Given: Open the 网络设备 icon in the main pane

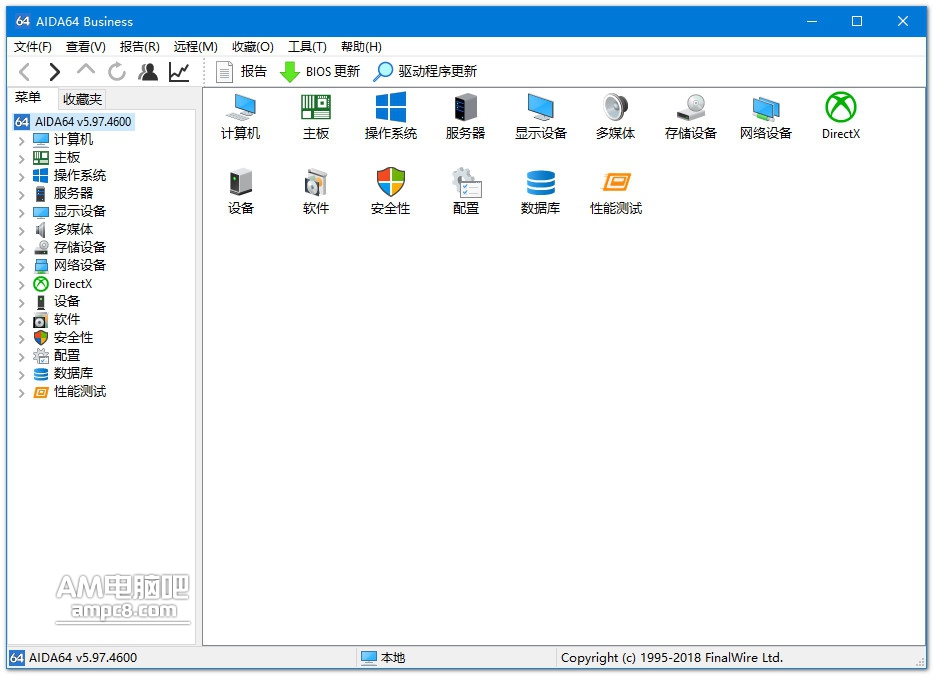Looking at the screenshot, I should tap(765, 117).
